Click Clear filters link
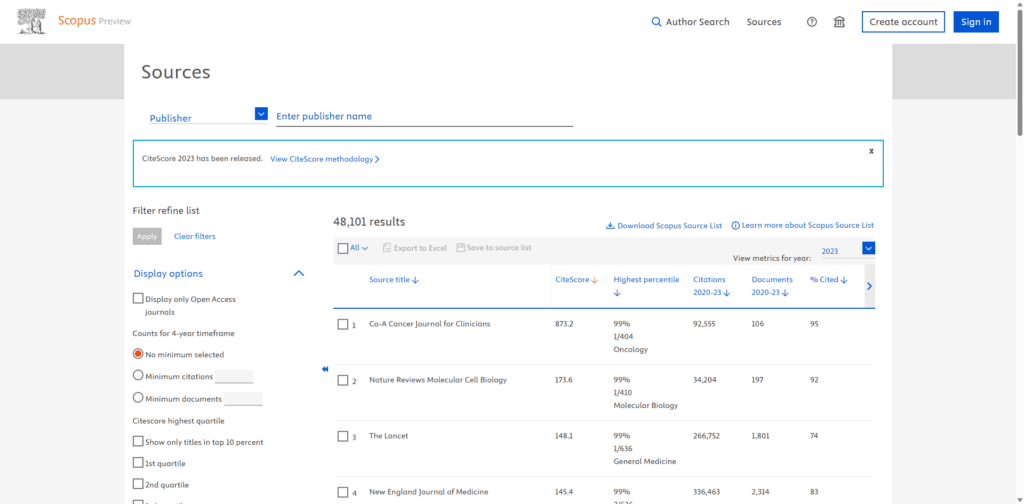The height and width of the screenshot is (504, 1024). pos(195,236)
